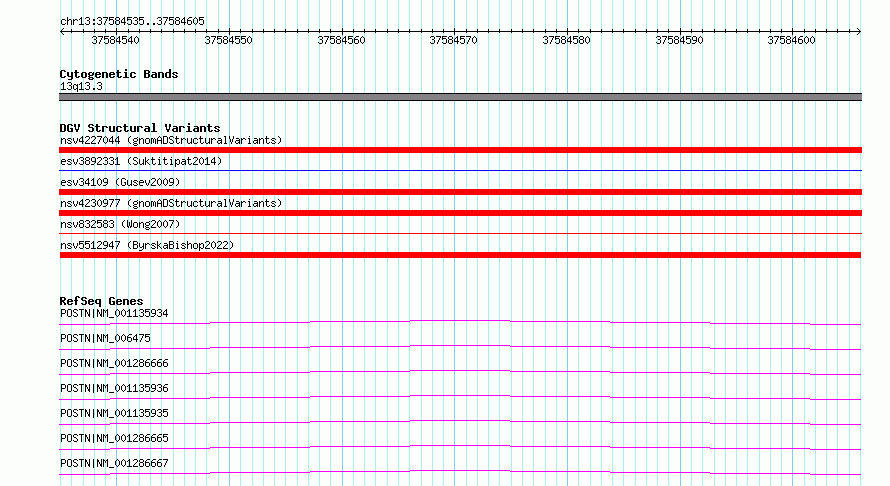The height and width of the screenshot is (486, 890).
Task: Click ruler position 37584560
Action: [x=341, y=40]
